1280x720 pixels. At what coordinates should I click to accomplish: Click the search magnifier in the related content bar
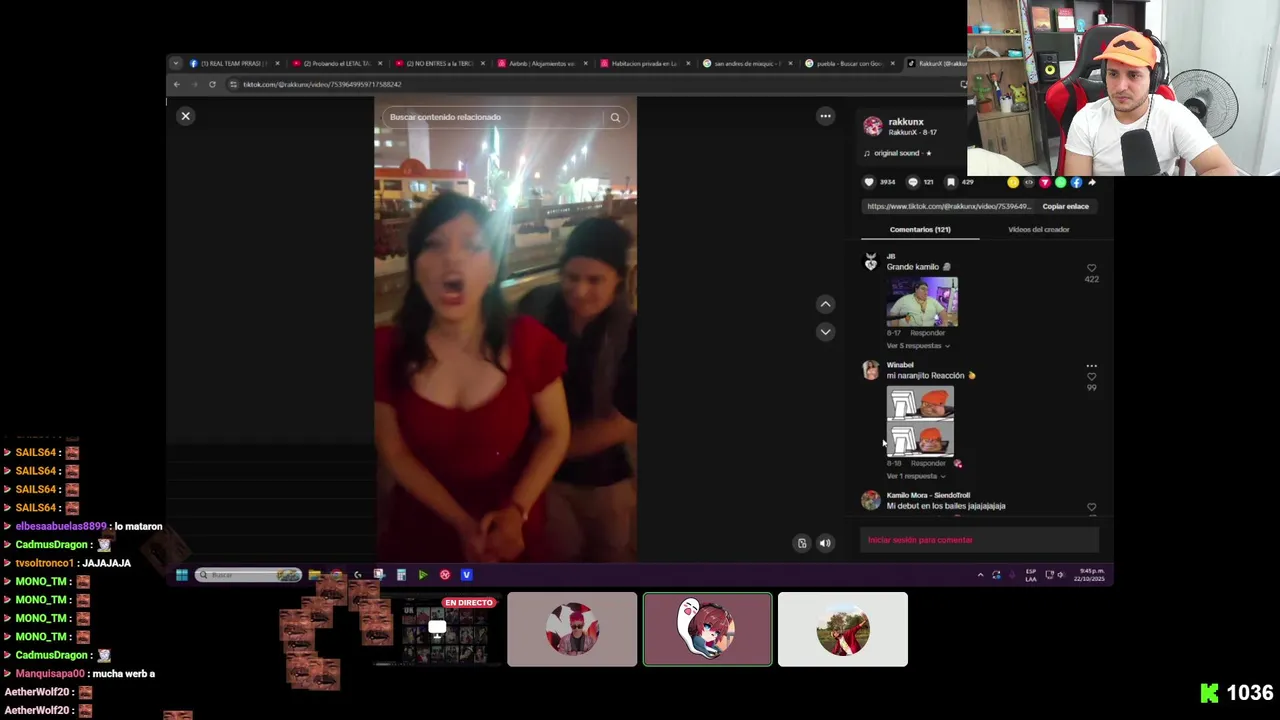tap(615, 117)
